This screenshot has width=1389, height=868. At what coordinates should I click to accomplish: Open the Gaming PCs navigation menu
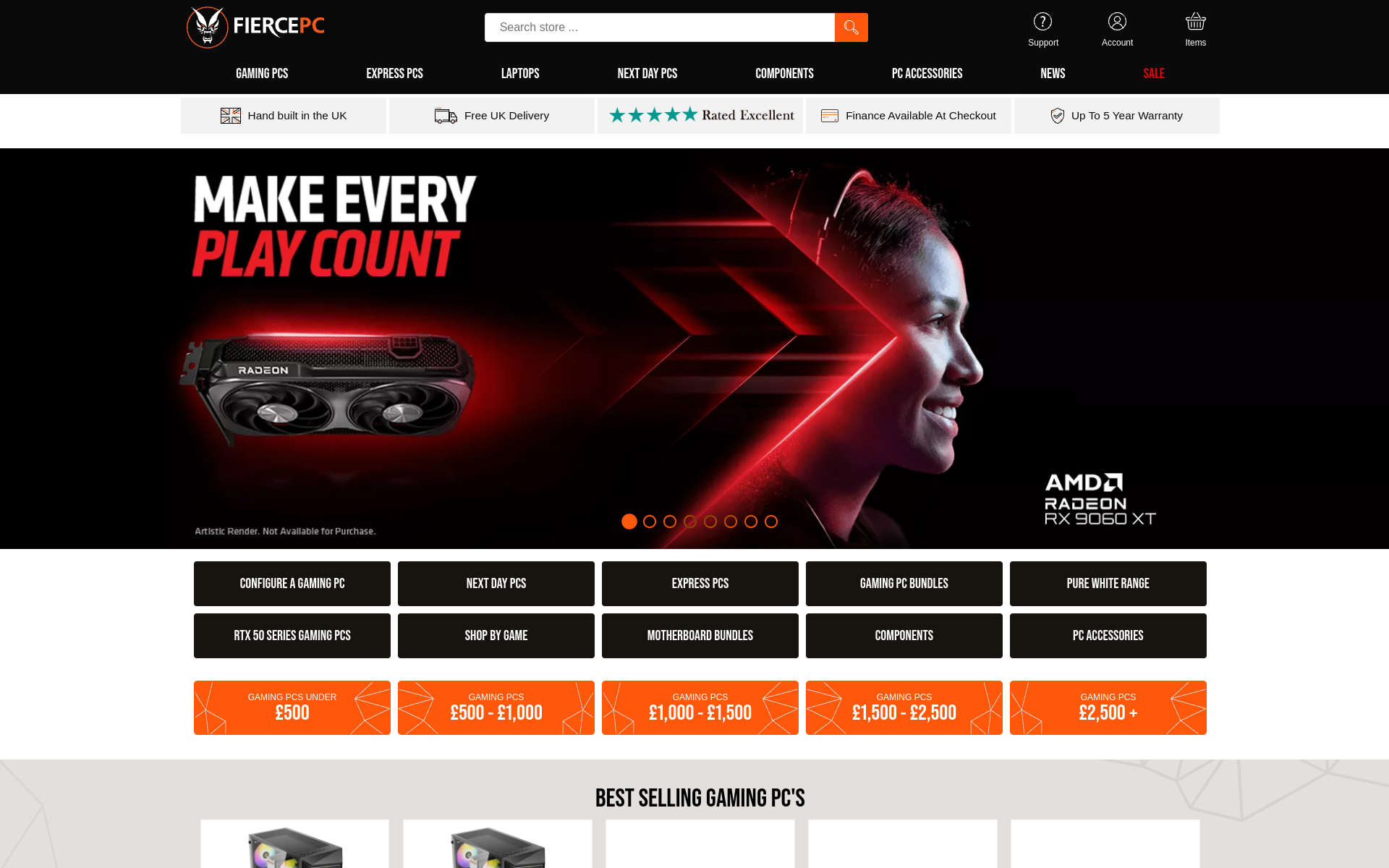[262, 74]
